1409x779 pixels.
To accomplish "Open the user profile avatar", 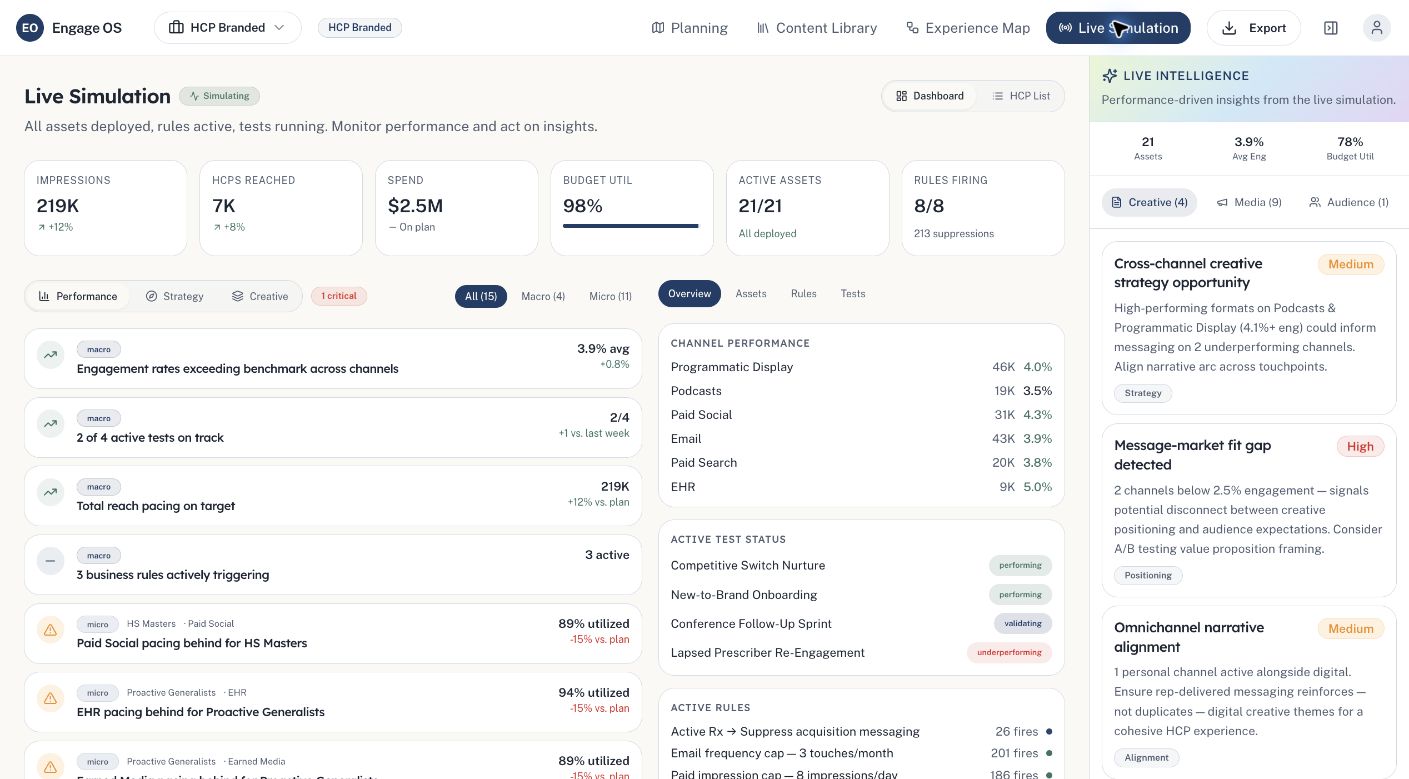I will tap(1377, 28).
